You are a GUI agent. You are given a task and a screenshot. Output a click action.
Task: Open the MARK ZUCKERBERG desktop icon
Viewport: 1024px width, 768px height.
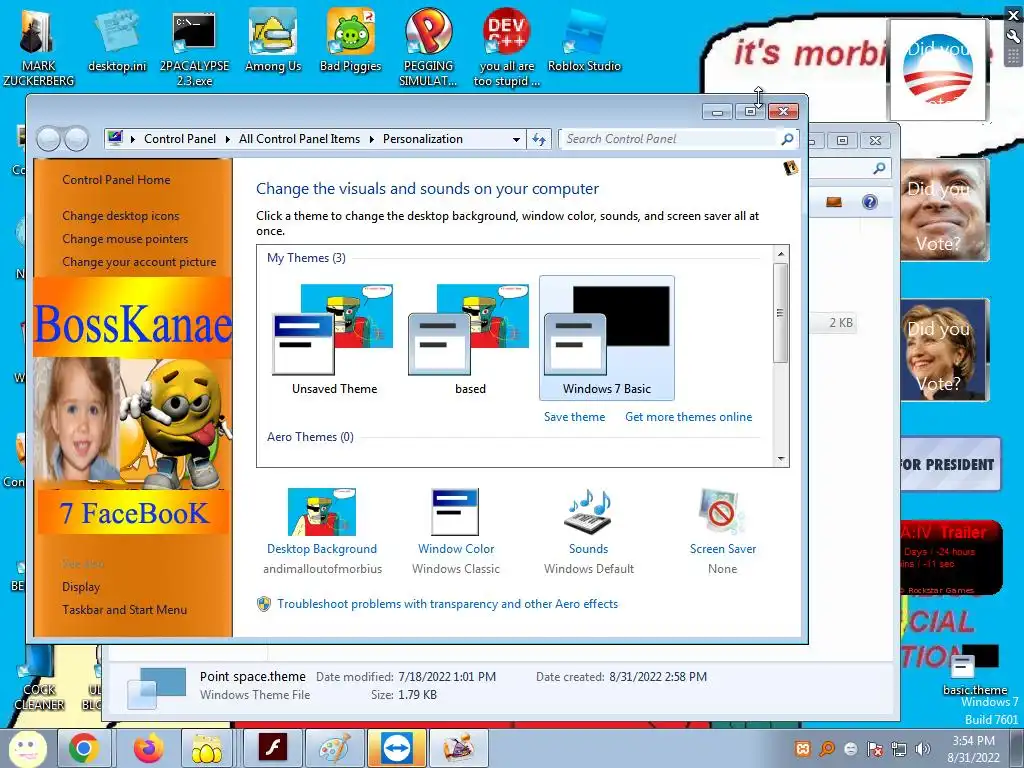(38, 47)
